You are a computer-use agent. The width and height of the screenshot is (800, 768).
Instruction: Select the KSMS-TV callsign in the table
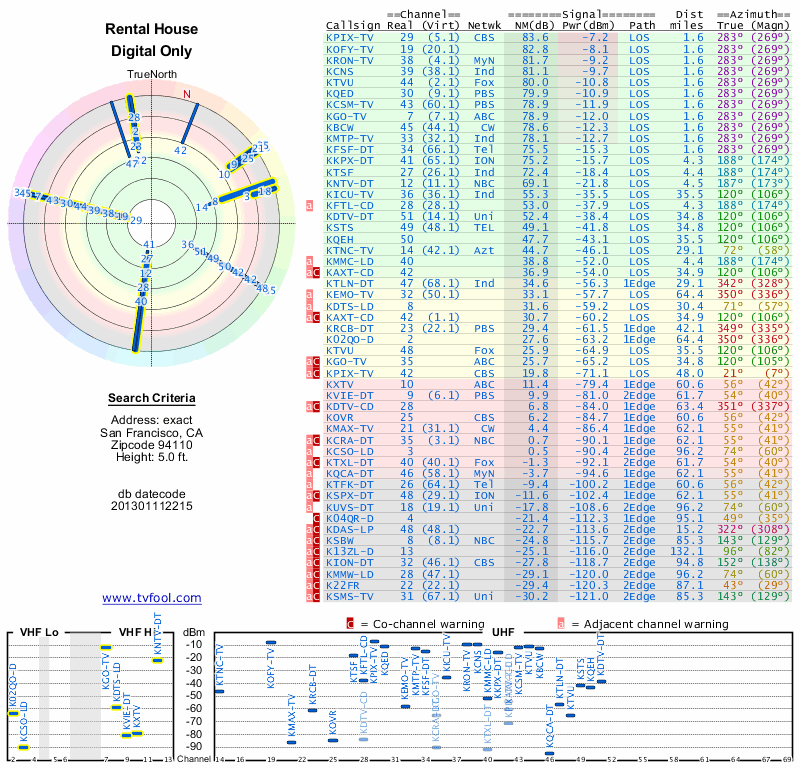(x=349, y=597)
